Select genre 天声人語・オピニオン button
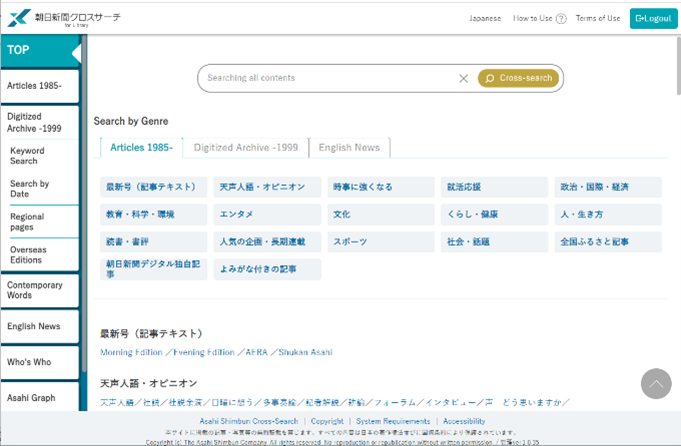The height and width of the screenshot is (446, 681). (267, 187)
